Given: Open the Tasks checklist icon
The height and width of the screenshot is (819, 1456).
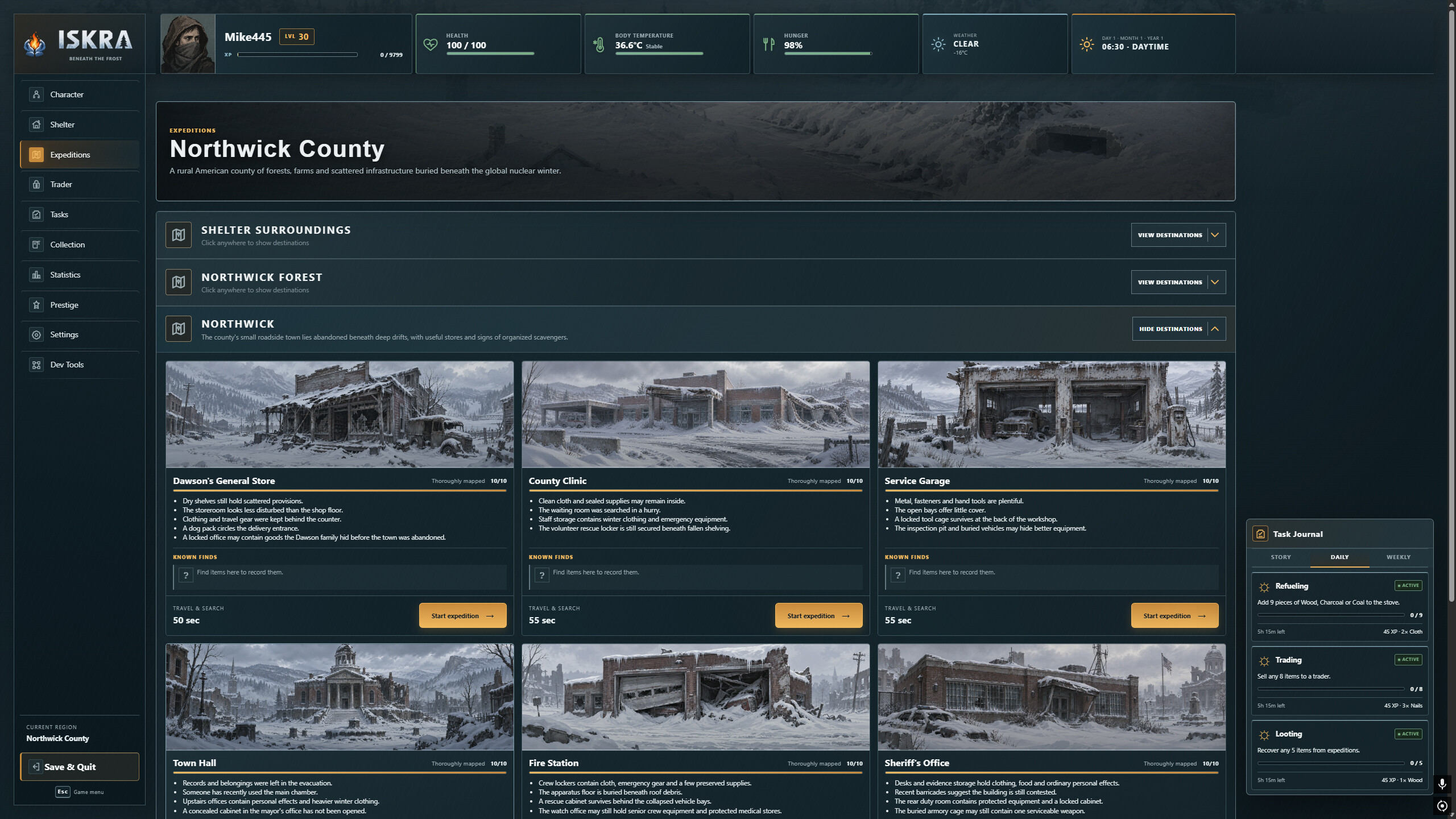Looking at the screenshot, I should (x=36, y=214).
